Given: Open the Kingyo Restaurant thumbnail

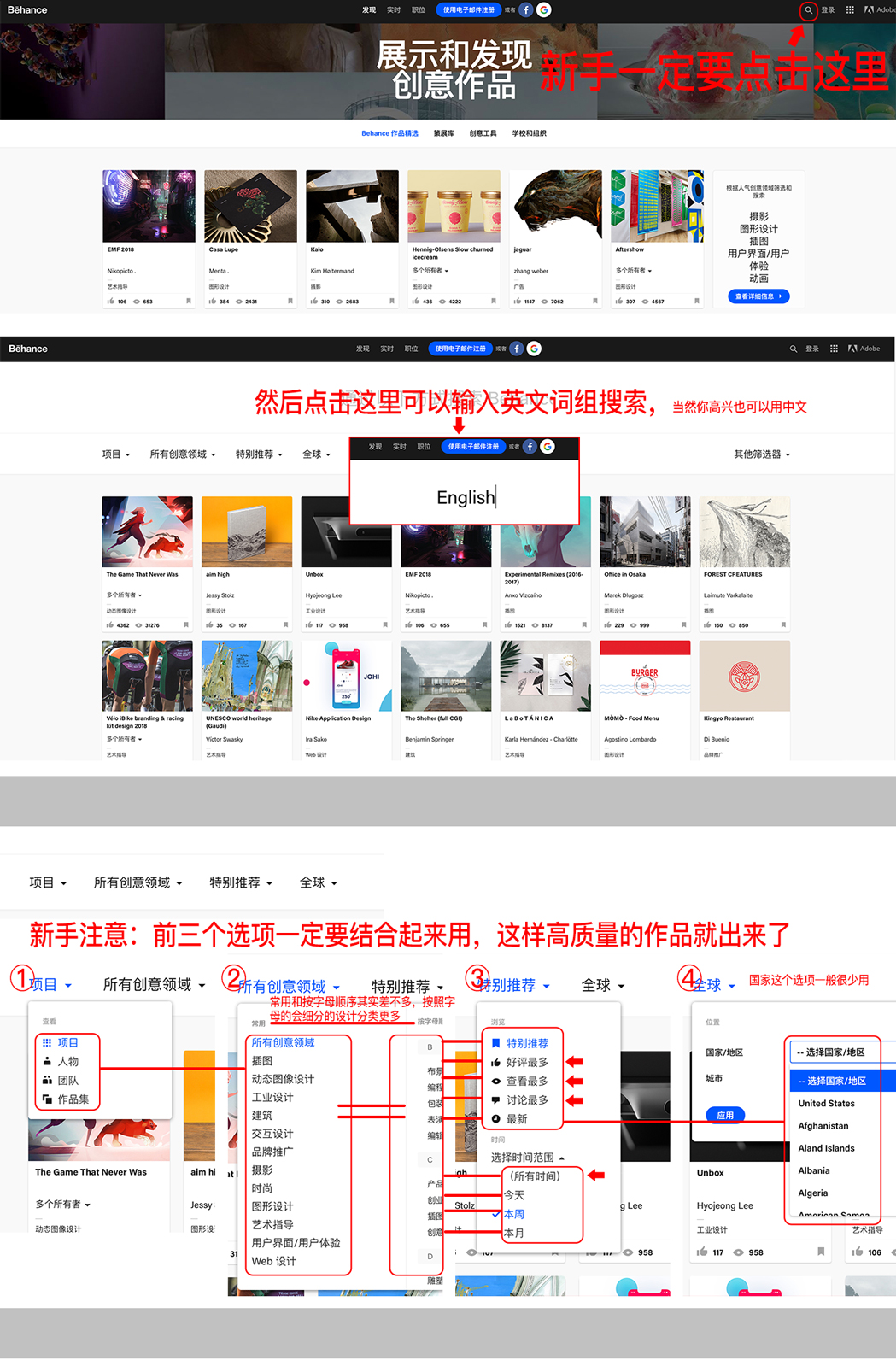Looking at the screenshot, I should tap(744, 676).
